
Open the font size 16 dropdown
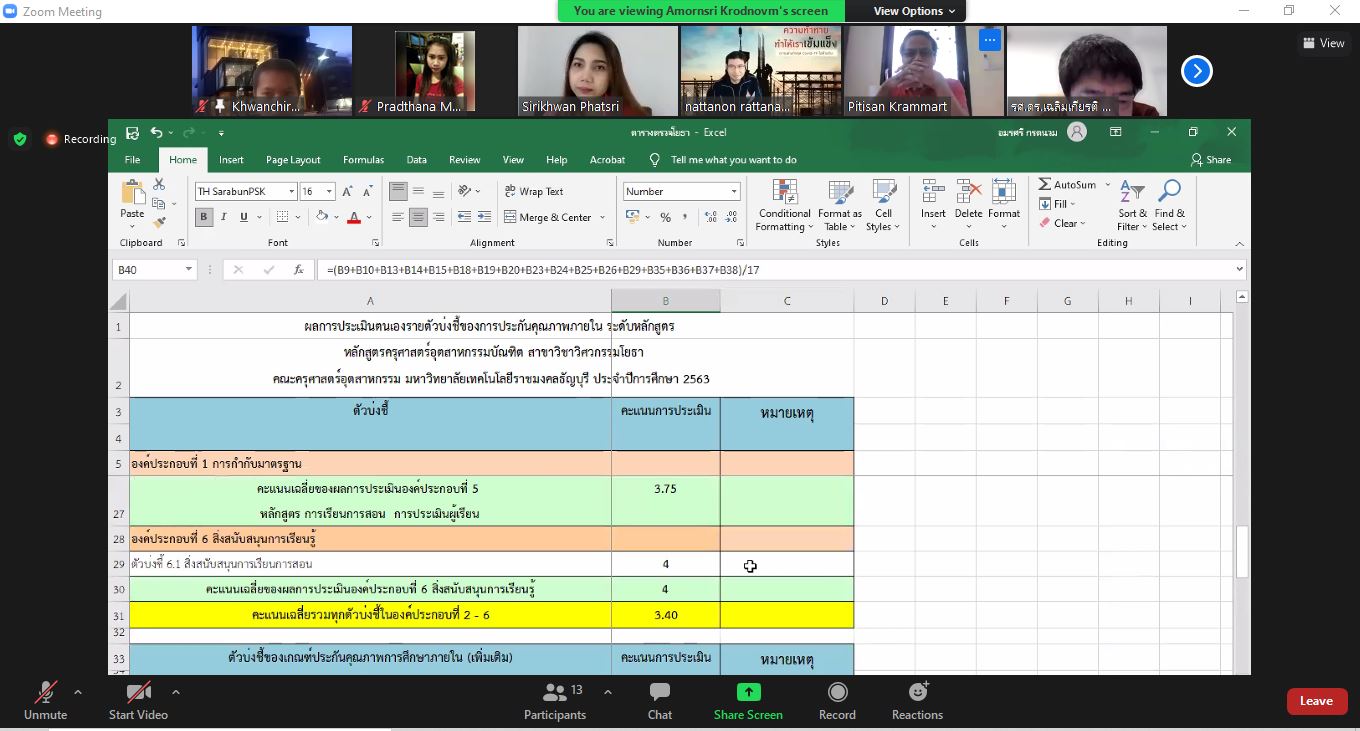pos(331,191)
